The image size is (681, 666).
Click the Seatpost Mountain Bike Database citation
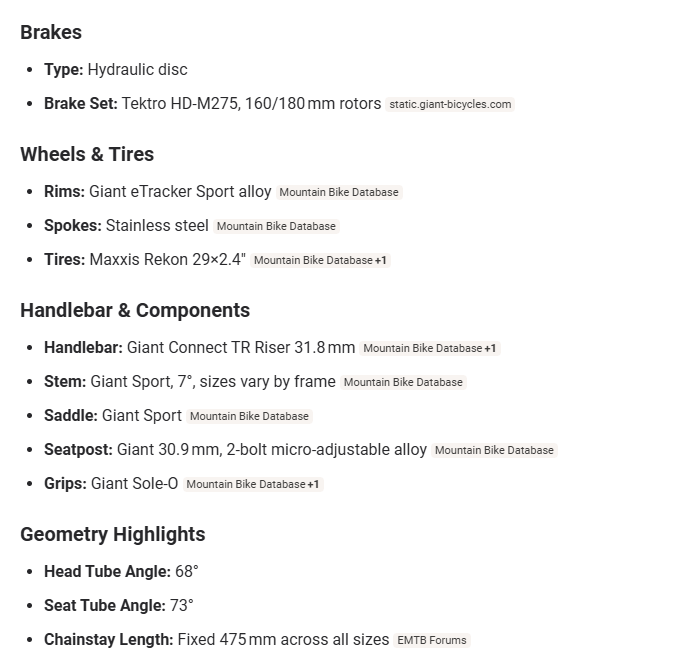pos(494,450)
